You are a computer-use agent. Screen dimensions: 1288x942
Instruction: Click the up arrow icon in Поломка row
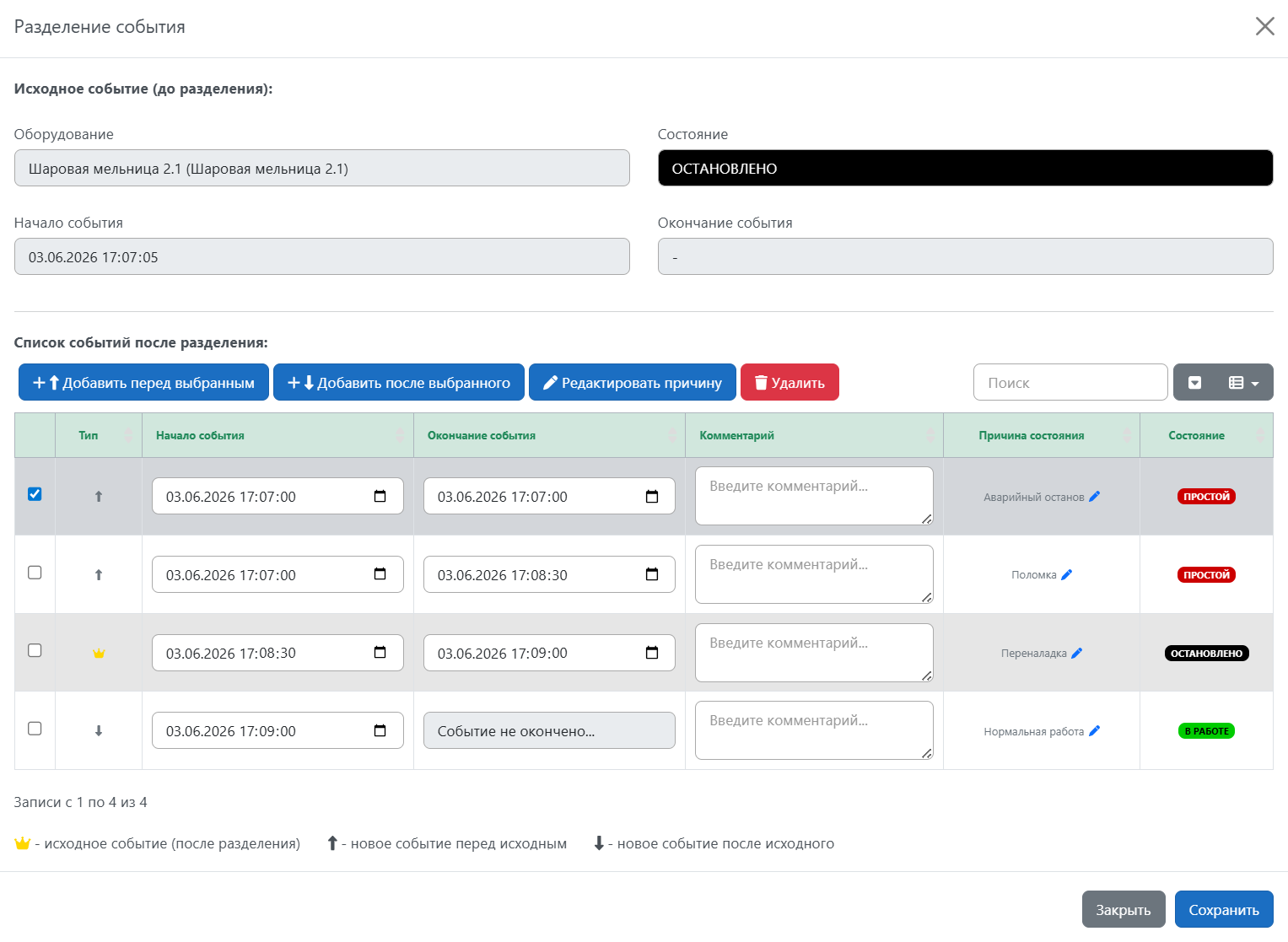click(x=99, y=575)
